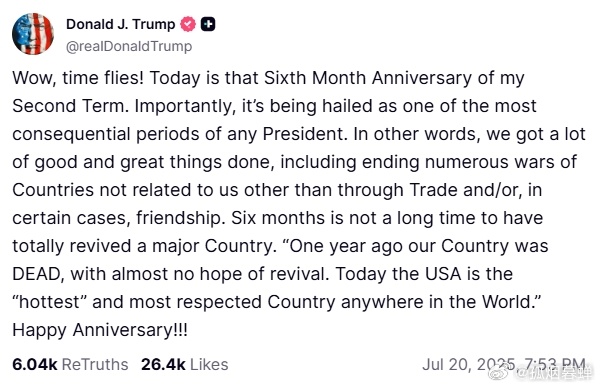Screen dimensions: 600x388
Task: Open the American flag profile avatar
Action: click(x=33, y=34)
